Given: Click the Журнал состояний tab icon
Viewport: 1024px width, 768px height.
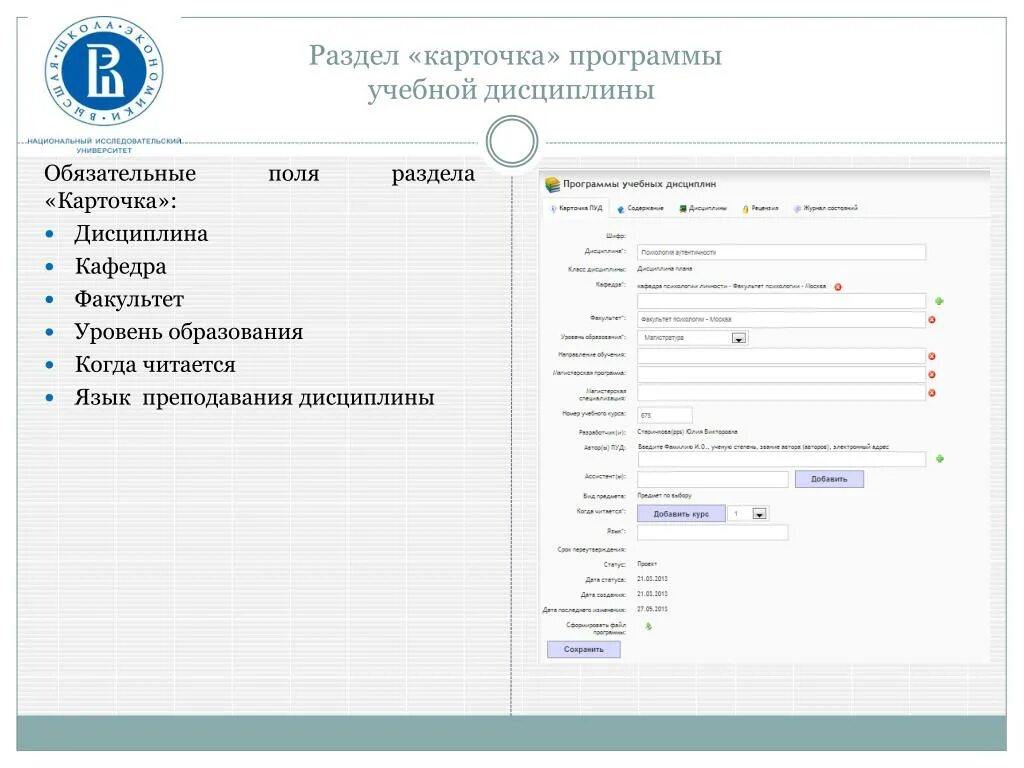Looking at the screenshot, I should click(x=797, y=209).
